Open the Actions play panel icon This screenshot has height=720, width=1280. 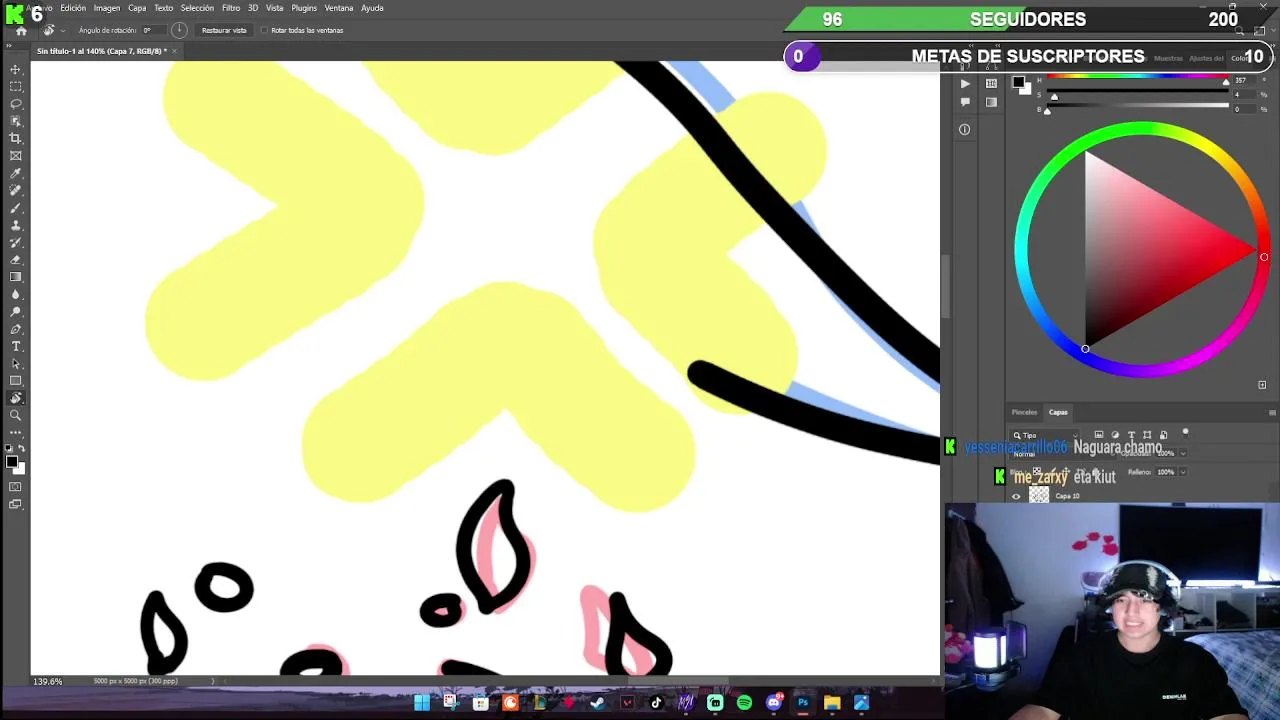[x=964, y=84]
